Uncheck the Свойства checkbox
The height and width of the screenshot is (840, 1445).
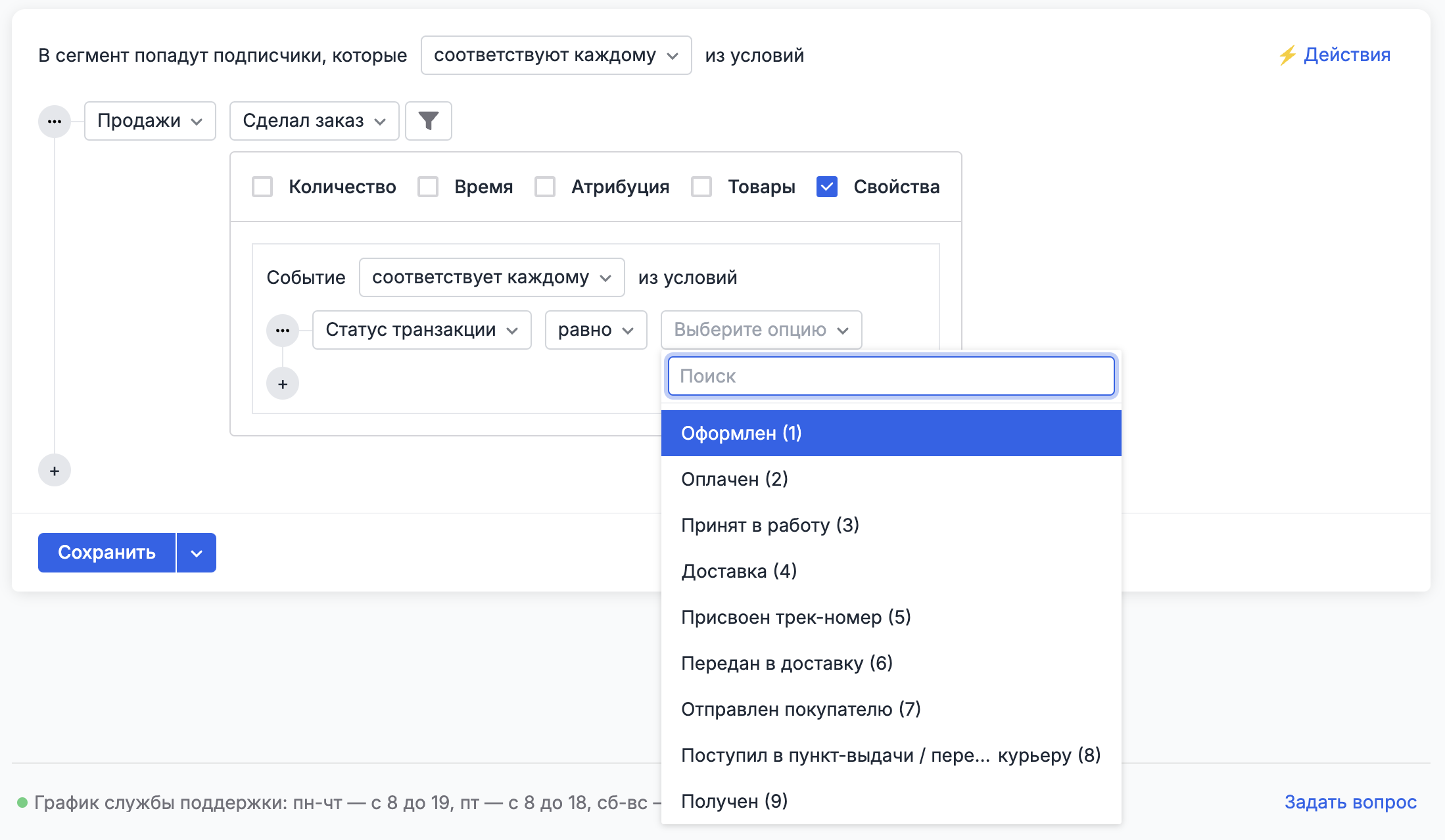tap(827, 187)
